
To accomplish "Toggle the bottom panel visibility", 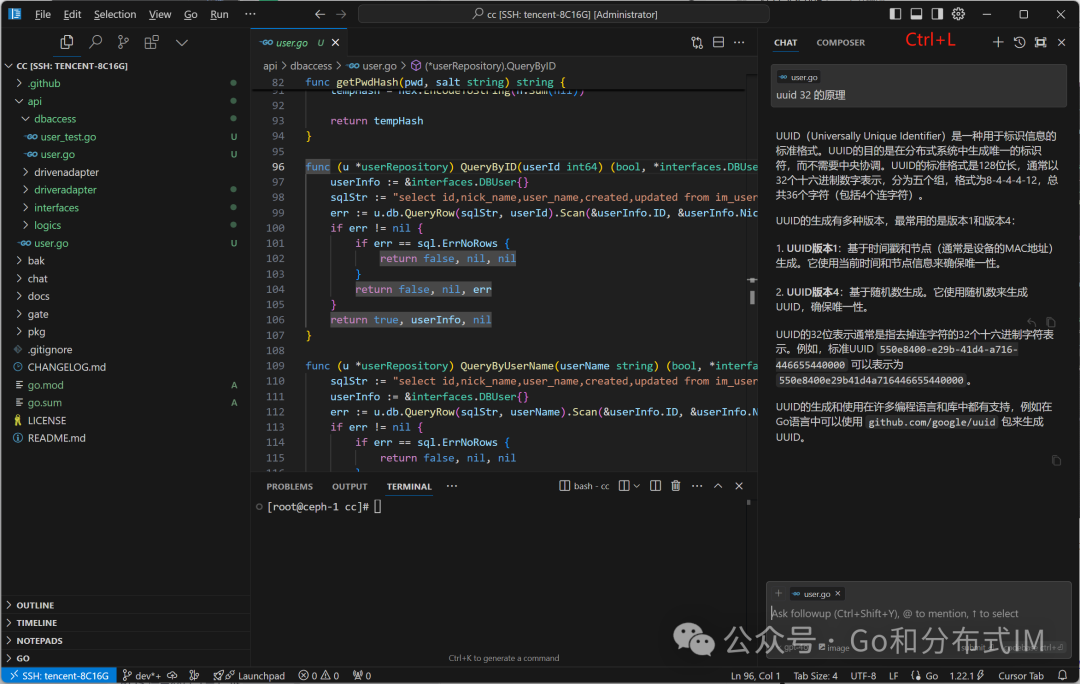I will coord(915,14).
